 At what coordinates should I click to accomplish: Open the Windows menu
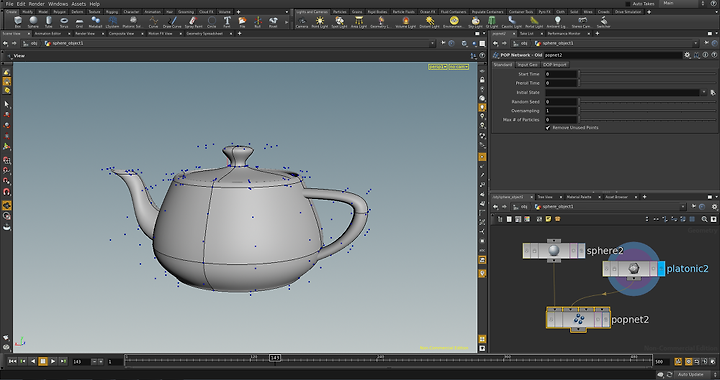click(58, 4)
